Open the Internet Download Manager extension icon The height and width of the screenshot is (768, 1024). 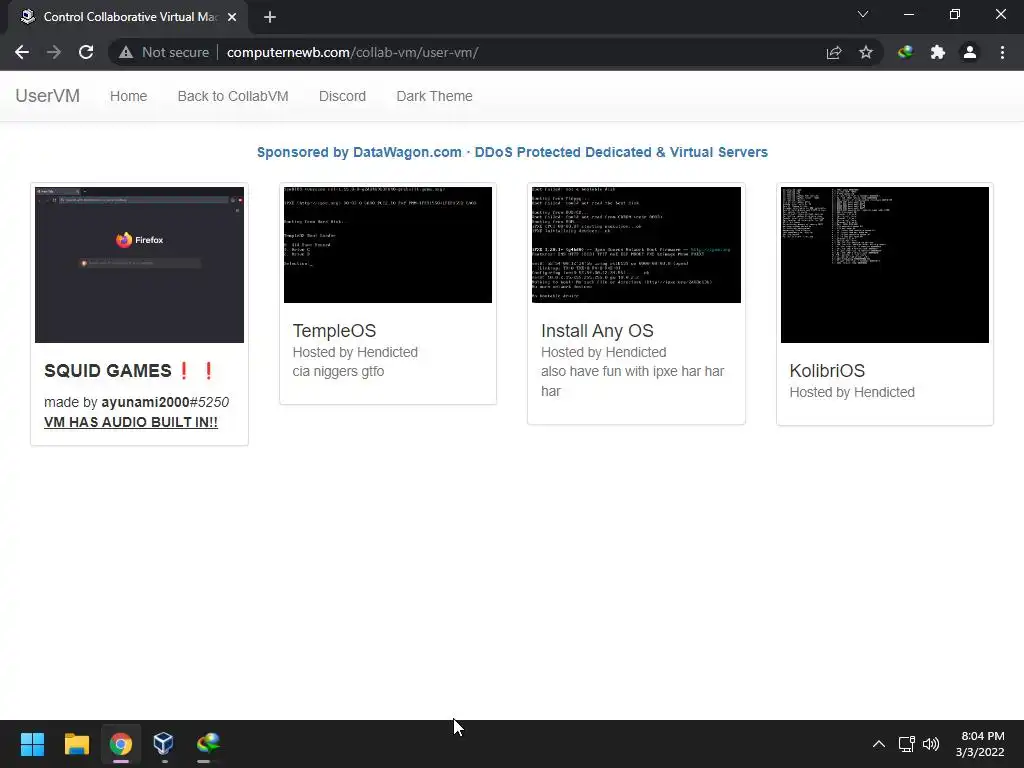click(905, 52)
